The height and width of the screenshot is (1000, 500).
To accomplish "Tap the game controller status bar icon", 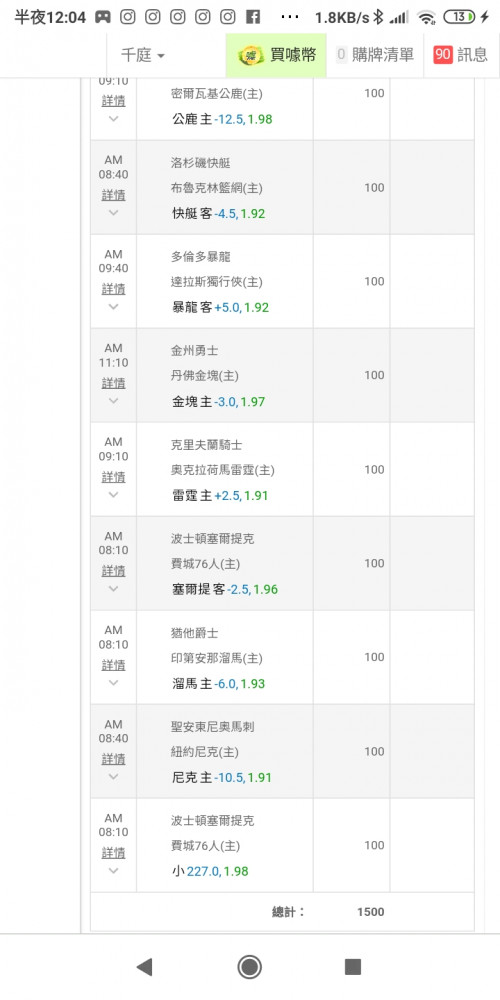I will [103, 17].
